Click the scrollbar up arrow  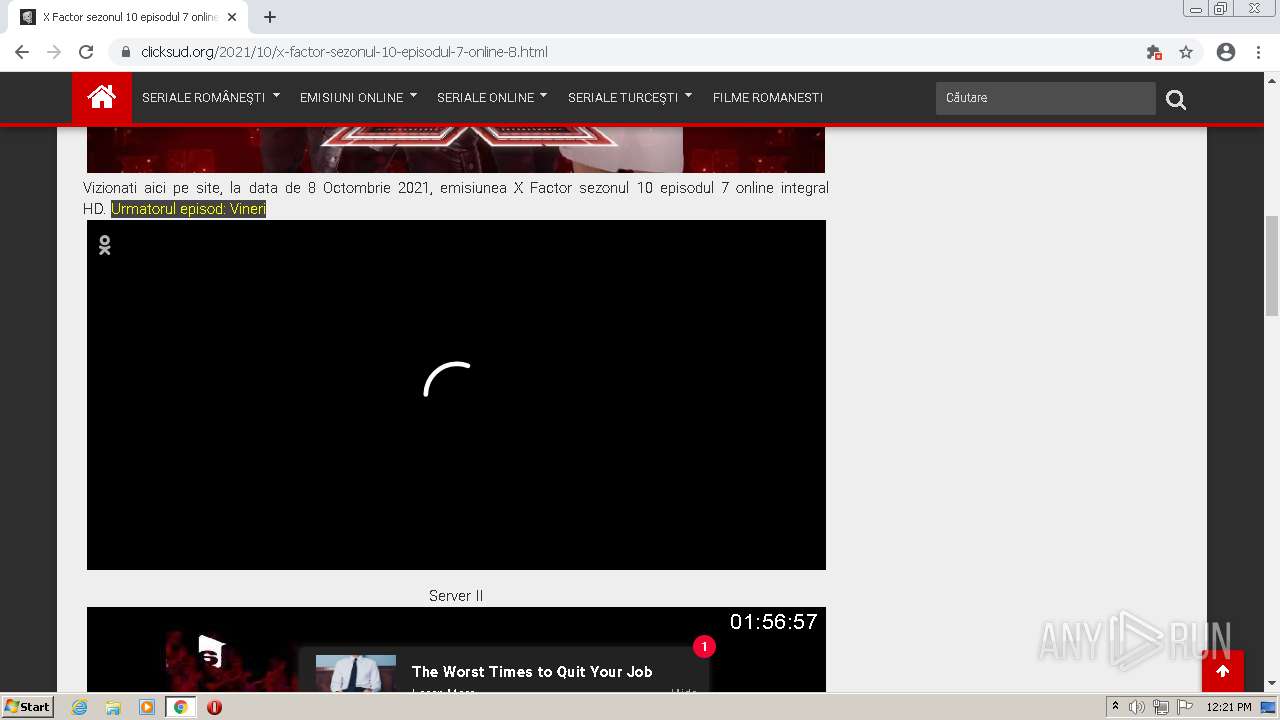tap(1272, 80)
